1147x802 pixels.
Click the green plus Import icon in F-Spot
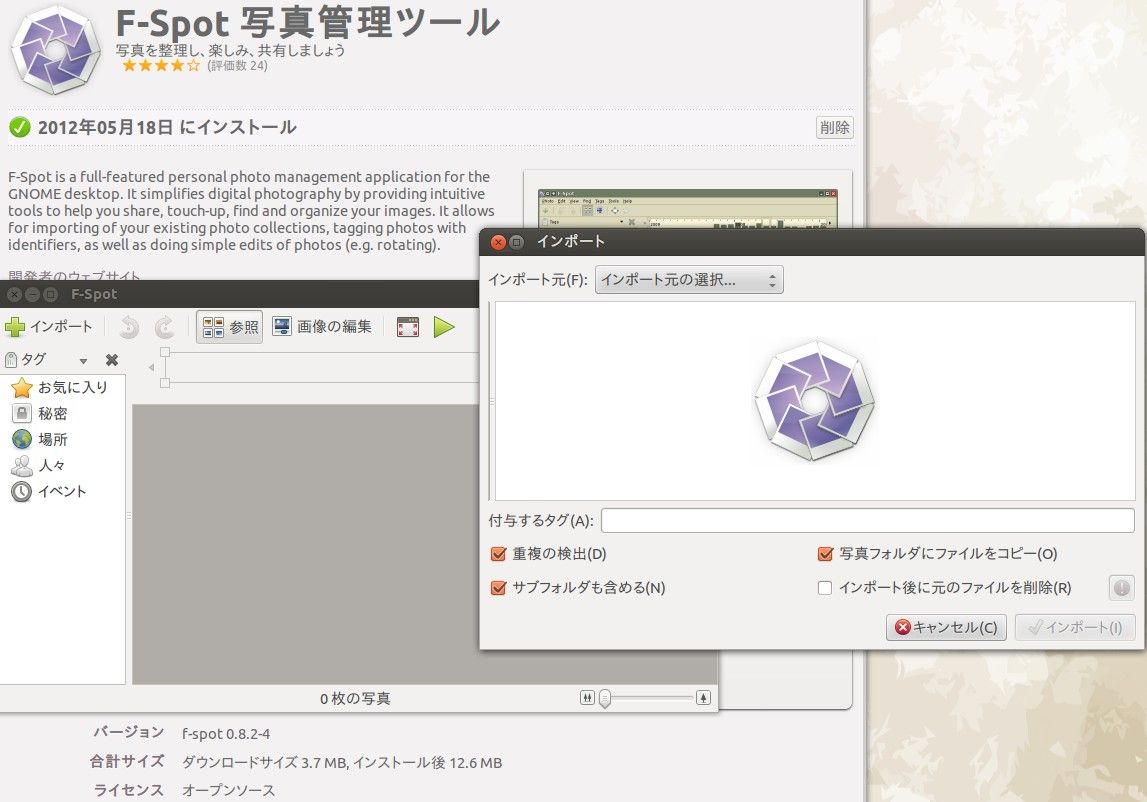[x=15, y=326]
